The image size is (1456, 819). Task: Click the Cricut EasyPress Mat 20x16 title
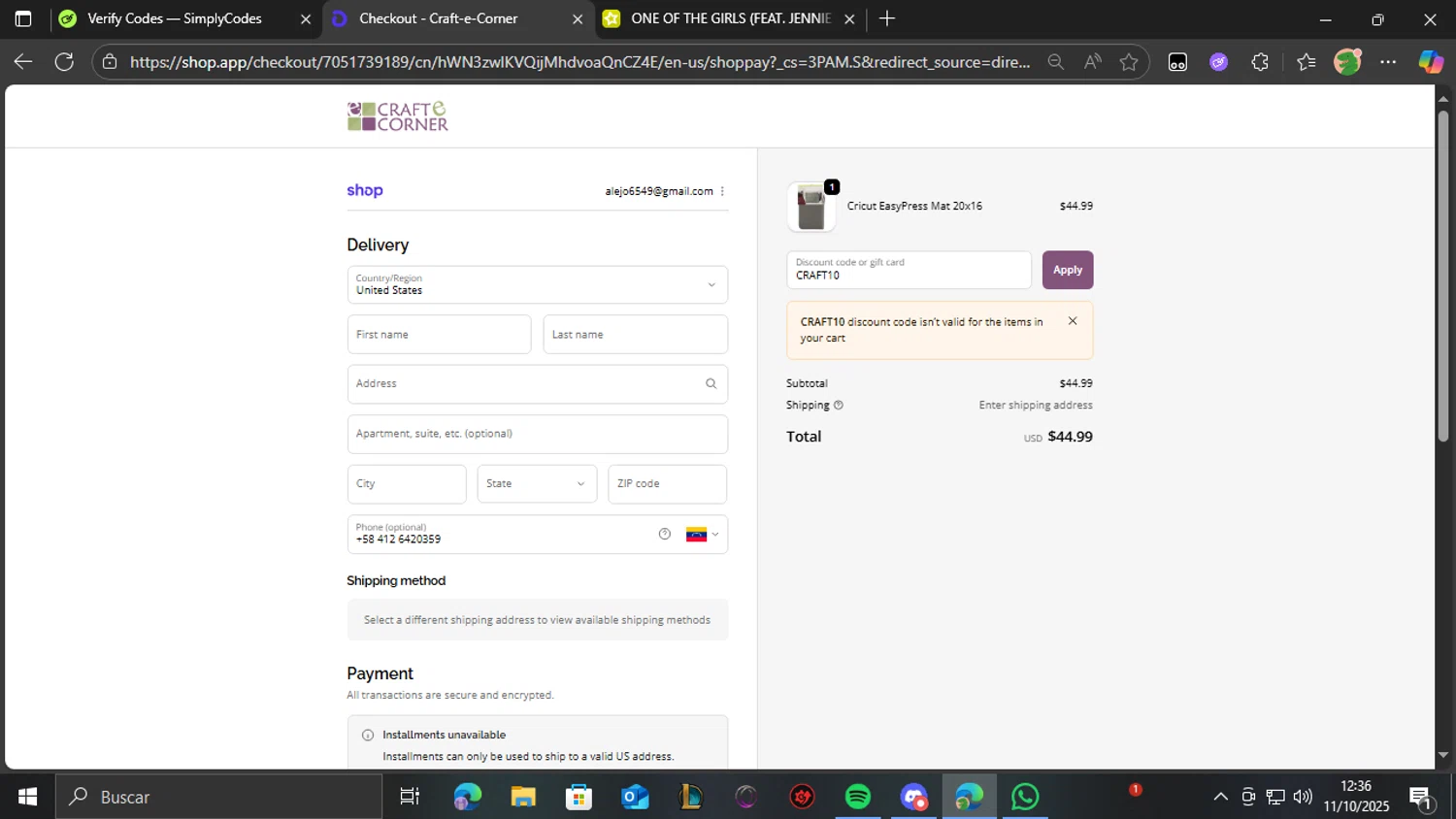914,206
